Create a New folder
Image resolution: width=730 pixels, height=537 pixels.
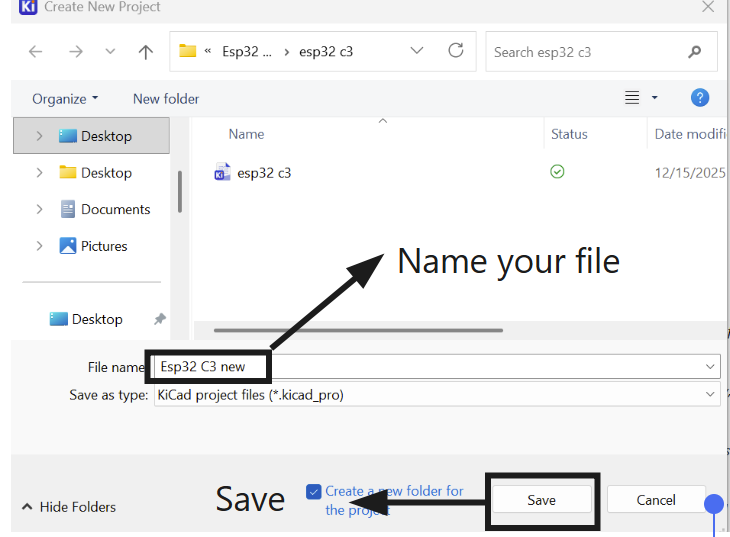[x=166, y=99]
